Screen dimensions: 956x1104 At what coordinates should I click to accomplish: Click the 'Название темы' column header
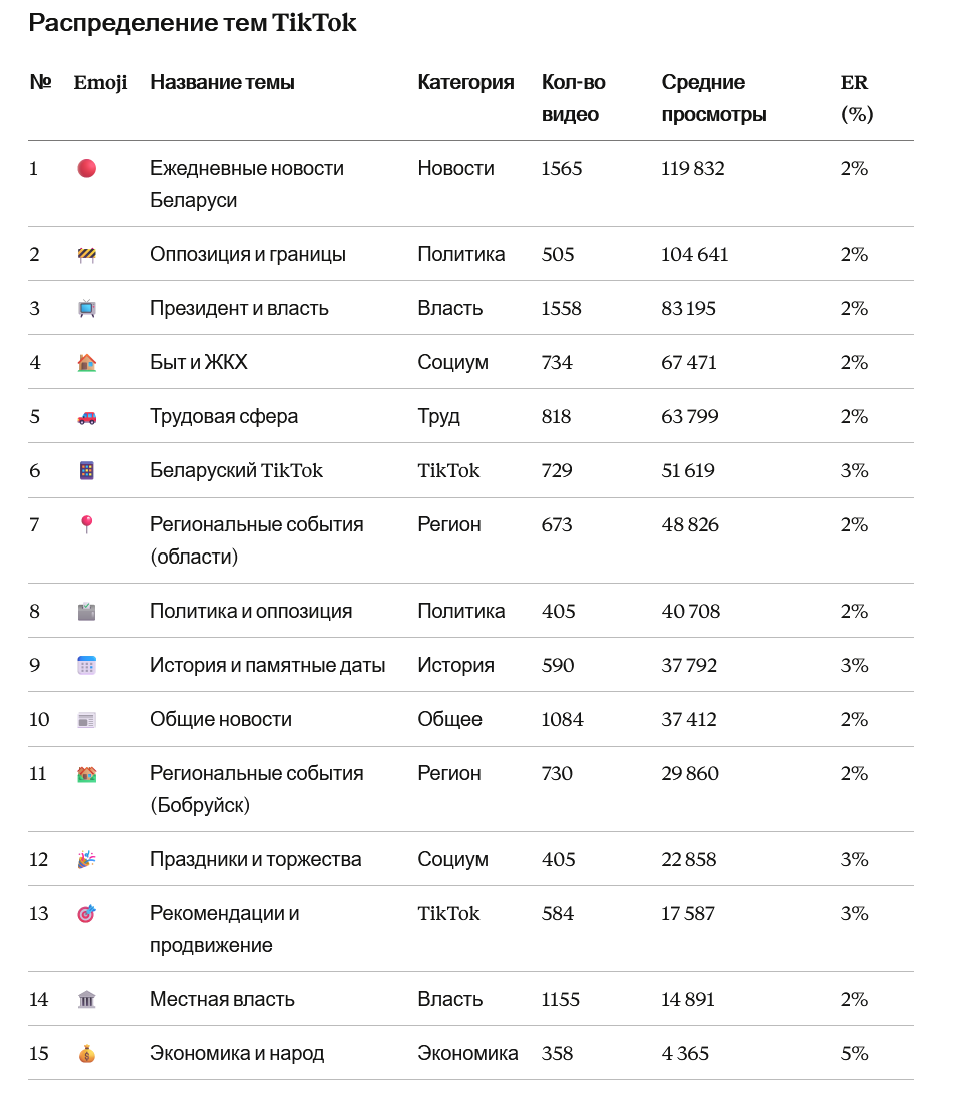click(x=222, y=83)
